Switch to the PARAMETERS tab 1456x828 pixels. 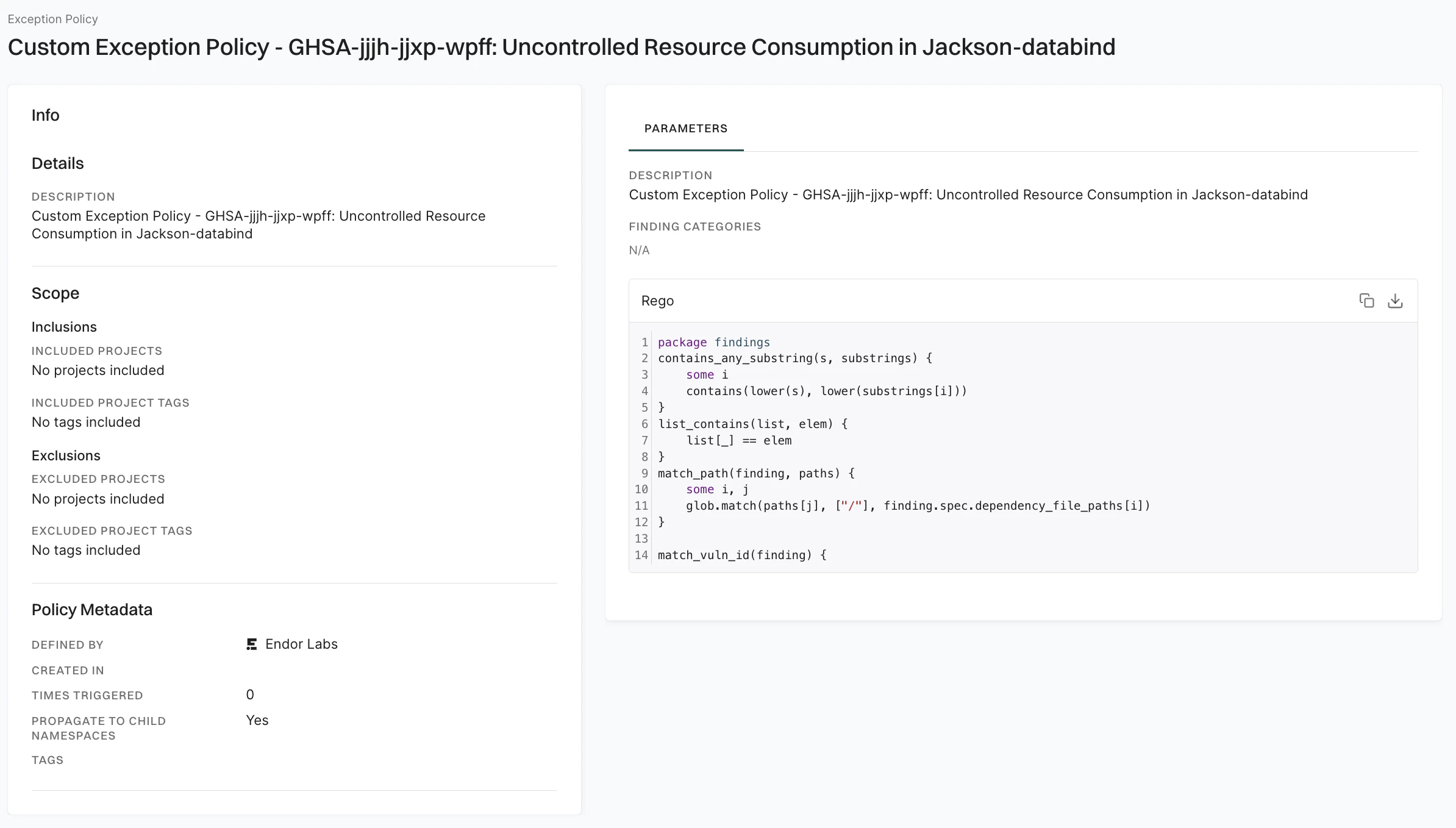pos(685,129)
